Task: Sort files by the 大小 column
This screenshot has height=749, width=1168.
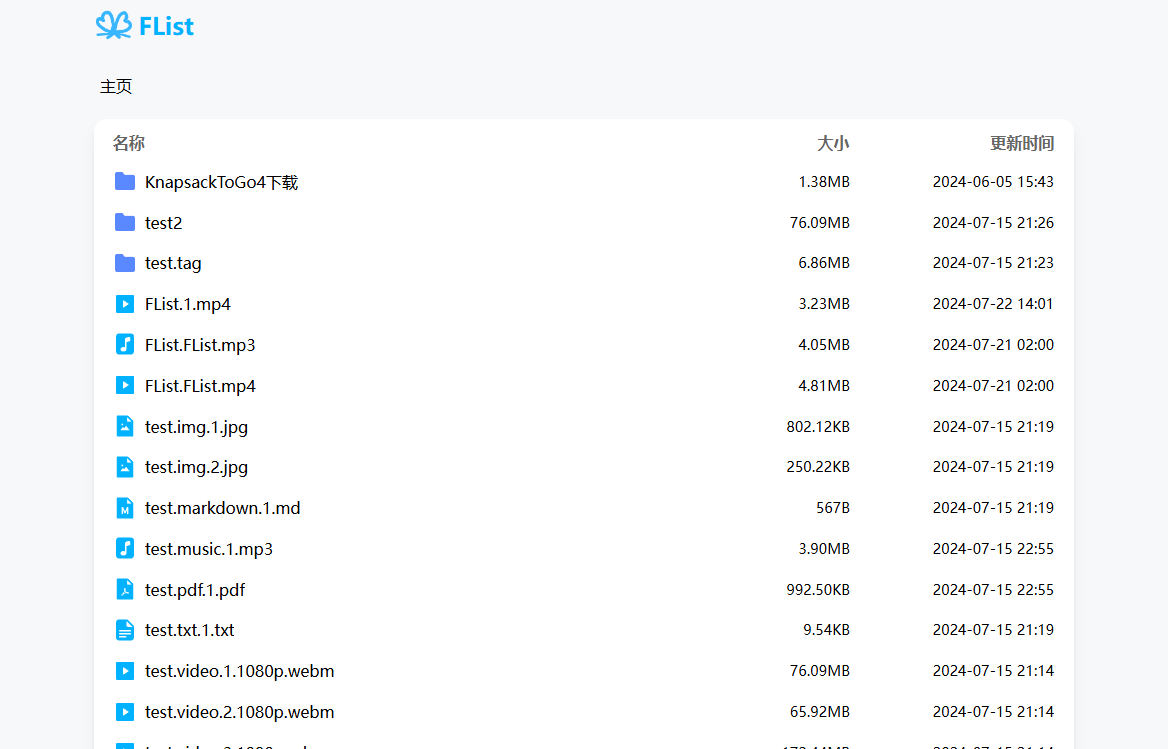Action: (x=834, y=143)
